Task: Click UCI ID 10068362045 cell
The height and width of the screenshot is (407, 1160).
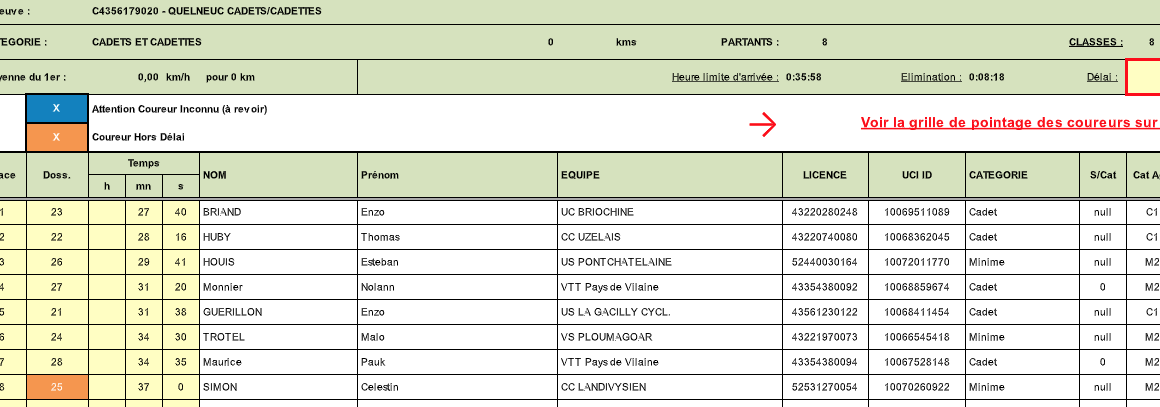Action: pyautogui.click(x=915, y=237)
